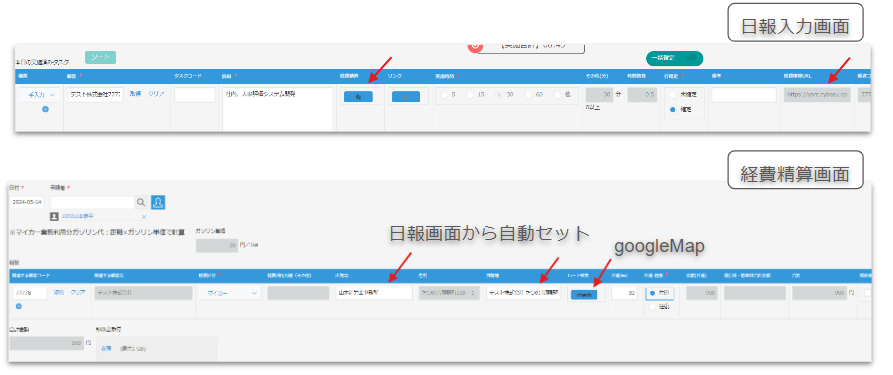Viewport: 893px width, 375px height.
Task: Click クリア link in daily report row
Action: point(157,94)
